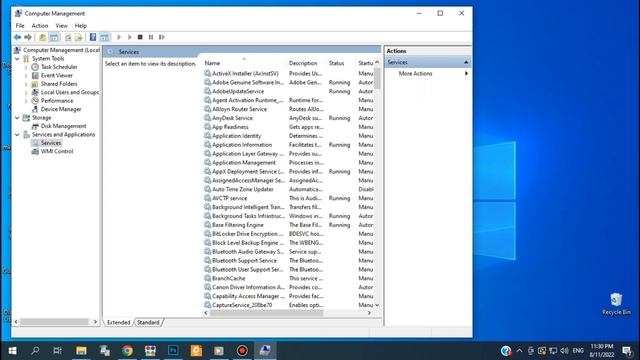Collapse the Storage tree node
Image resolution: width=640 pixels, height=360 pixels.
click(x=17, y=118)
